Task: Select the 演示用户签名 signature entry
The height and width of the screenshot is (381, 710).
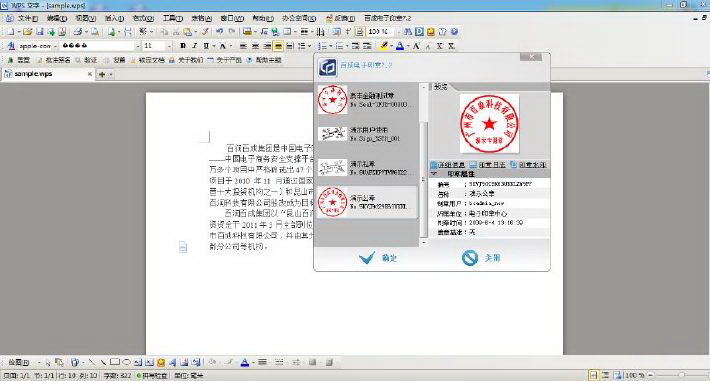Action: pos(367,134)
